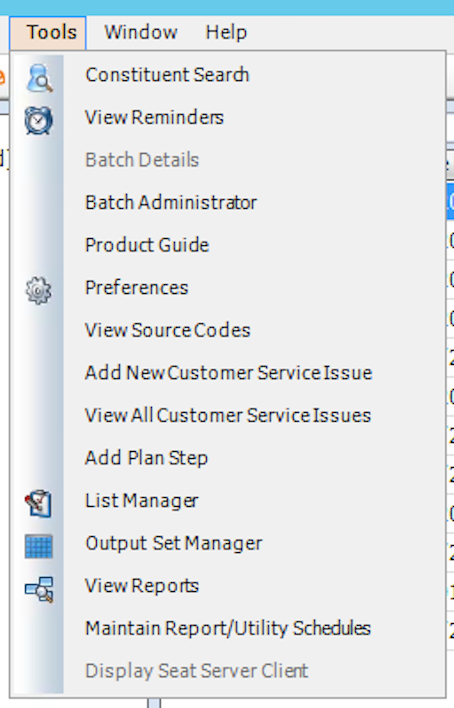Choose View All Customer Service Issues

(228, 415)
